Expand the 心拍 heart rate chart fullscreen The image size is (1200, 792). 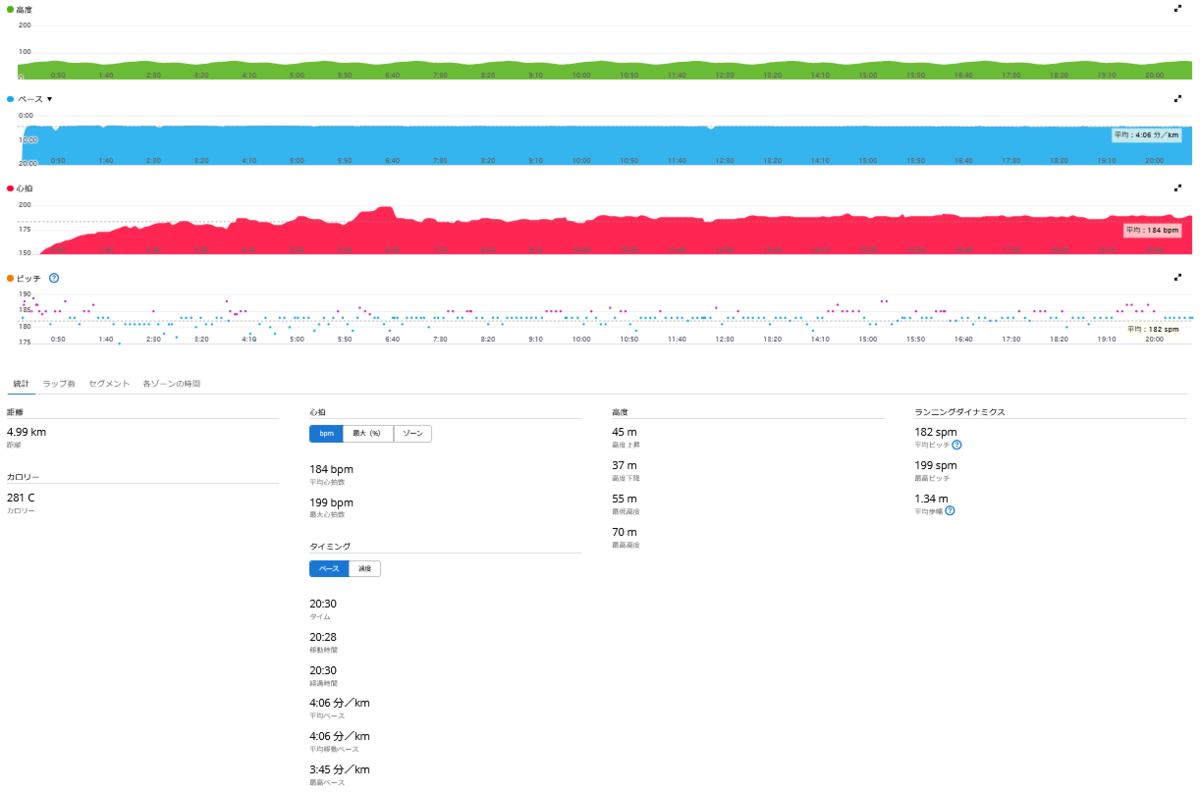pyautogui.click(x=1178, y=187)
